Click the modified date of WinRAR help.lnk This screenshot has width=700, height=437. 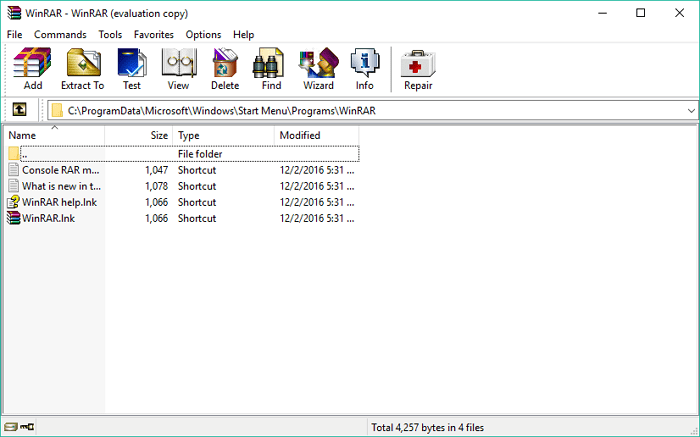click(317, 202)
